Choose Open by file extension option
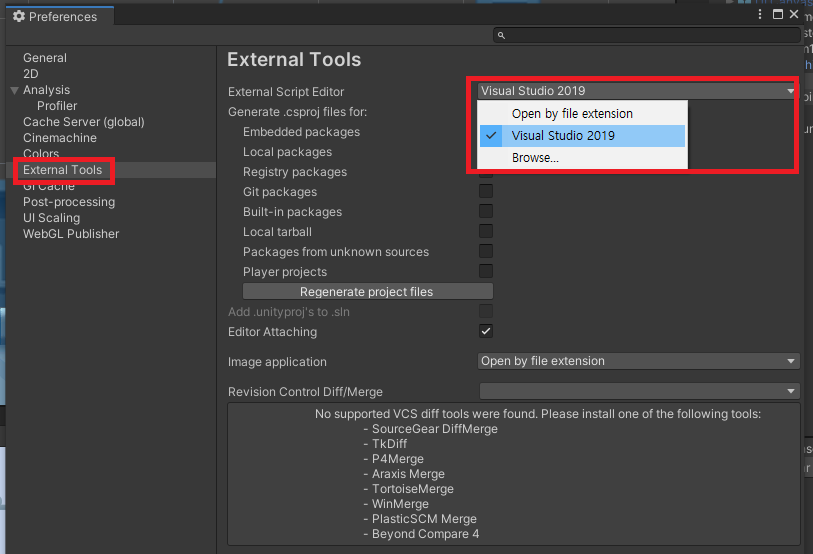The height and width of the screenshot is (554, 813). tap(582, 114)
